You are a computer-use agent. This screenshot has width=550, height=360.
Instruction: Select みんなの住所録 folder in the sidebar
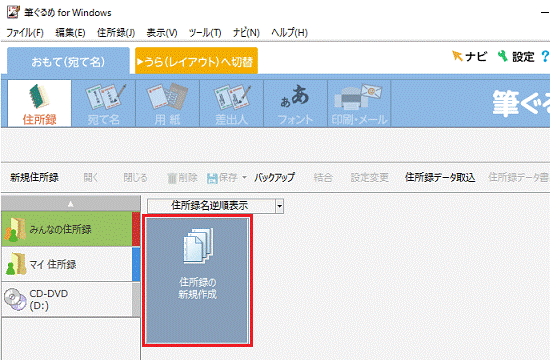[x=71, y=229]
